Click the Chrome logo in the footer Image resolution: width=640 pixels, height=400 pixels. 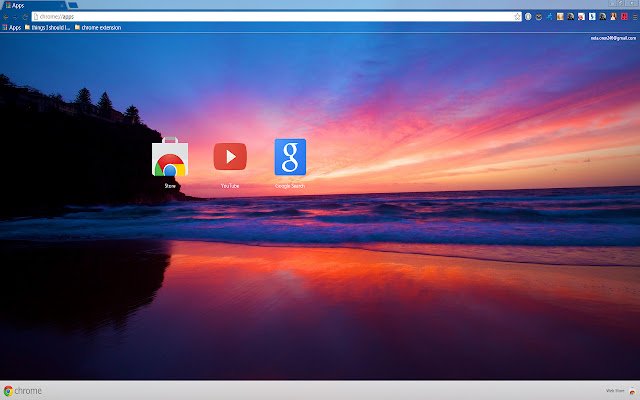click(x=22, y=391)
